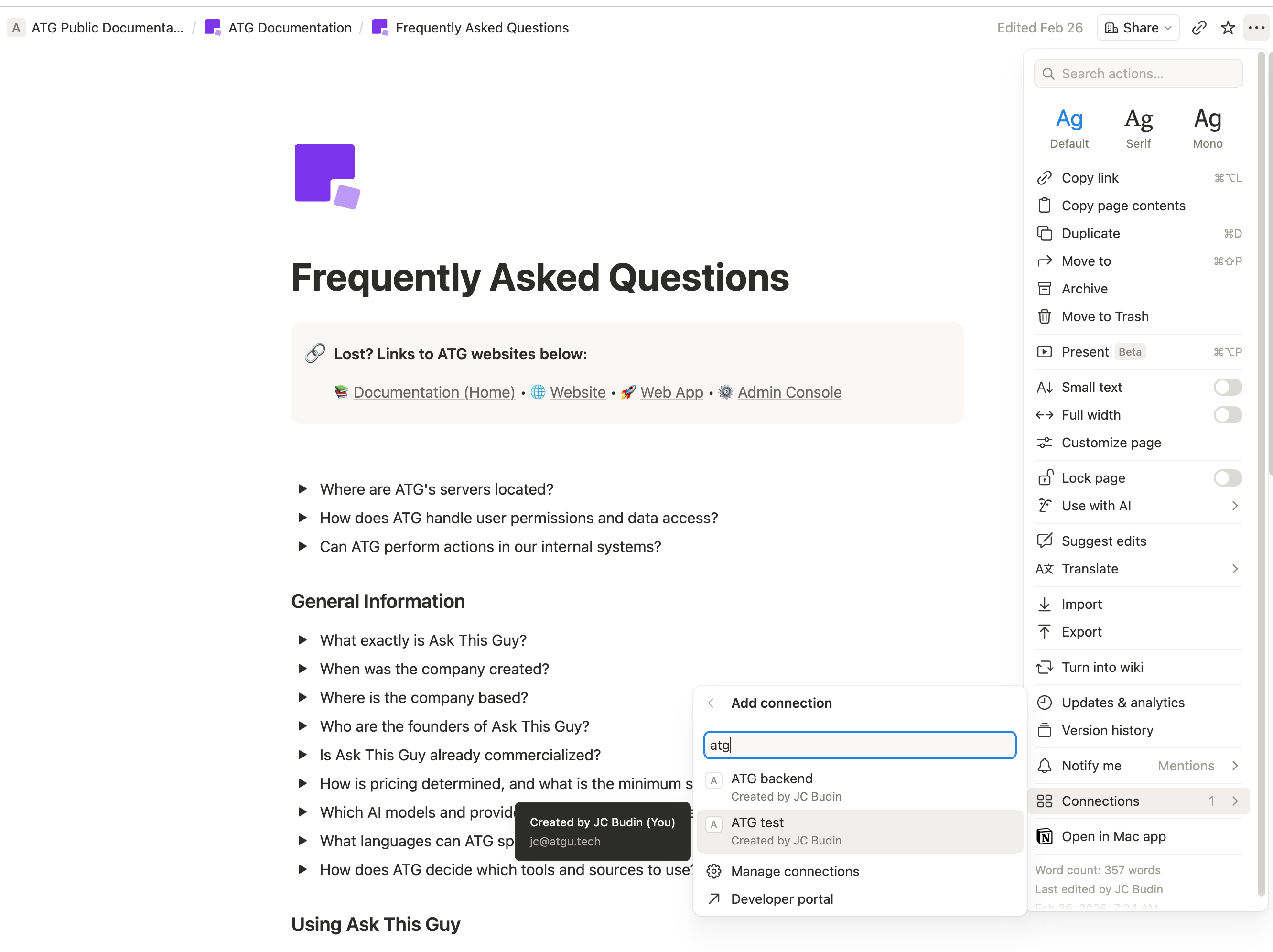Select the ATG backend connection

[859, 788]
